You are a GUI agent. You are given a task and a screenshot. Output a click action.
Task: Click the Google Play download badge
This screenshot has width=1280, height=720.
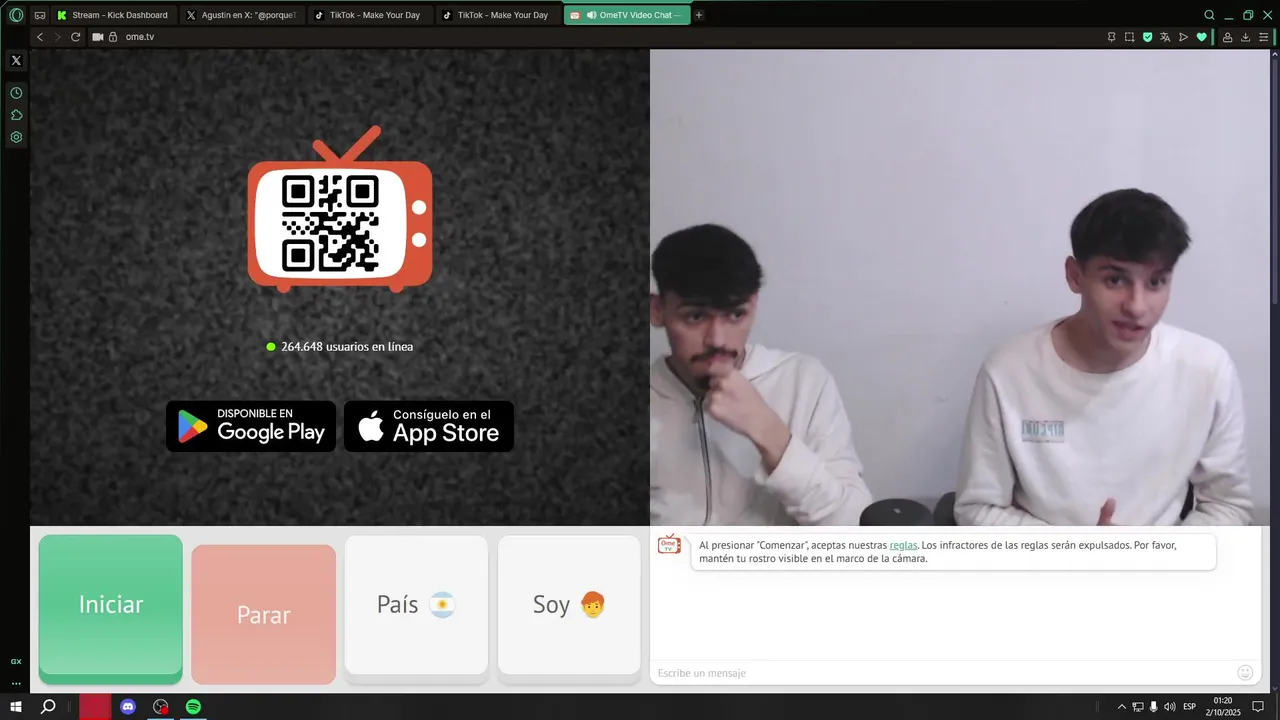251,426
